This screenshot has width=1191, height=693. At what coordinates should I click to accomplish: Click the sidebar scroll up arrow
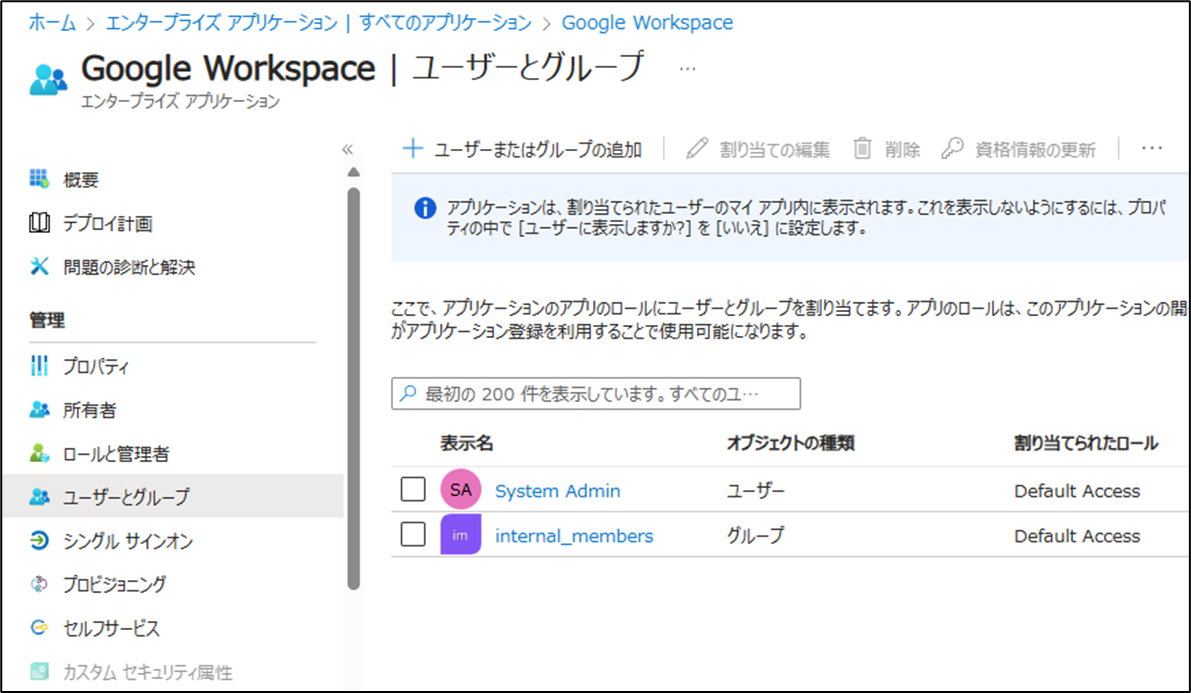point(353,172)
